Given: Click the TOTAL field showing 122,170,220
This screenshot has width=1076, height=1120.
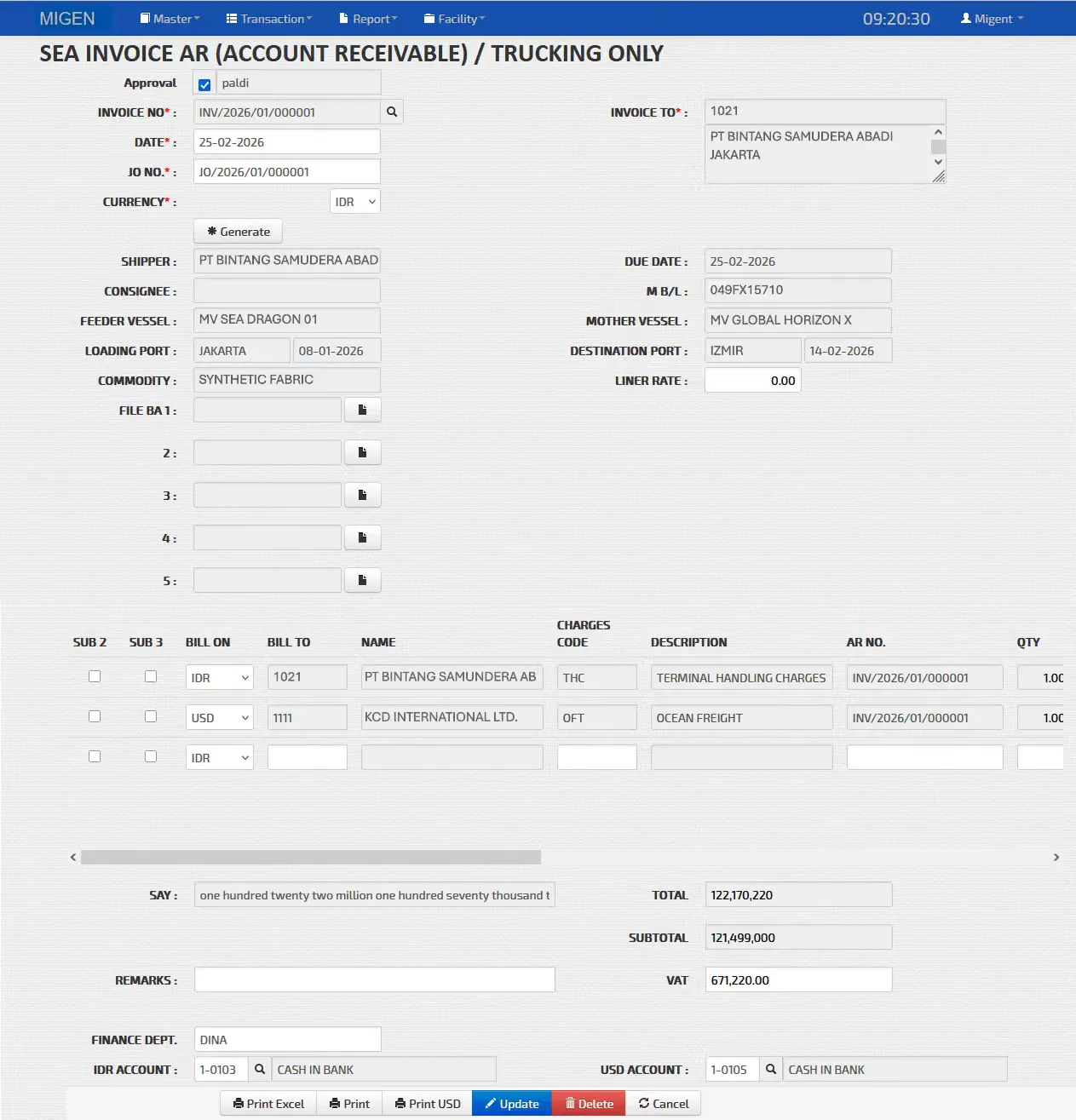Looking at the screenshot, I should coord(799,895).
